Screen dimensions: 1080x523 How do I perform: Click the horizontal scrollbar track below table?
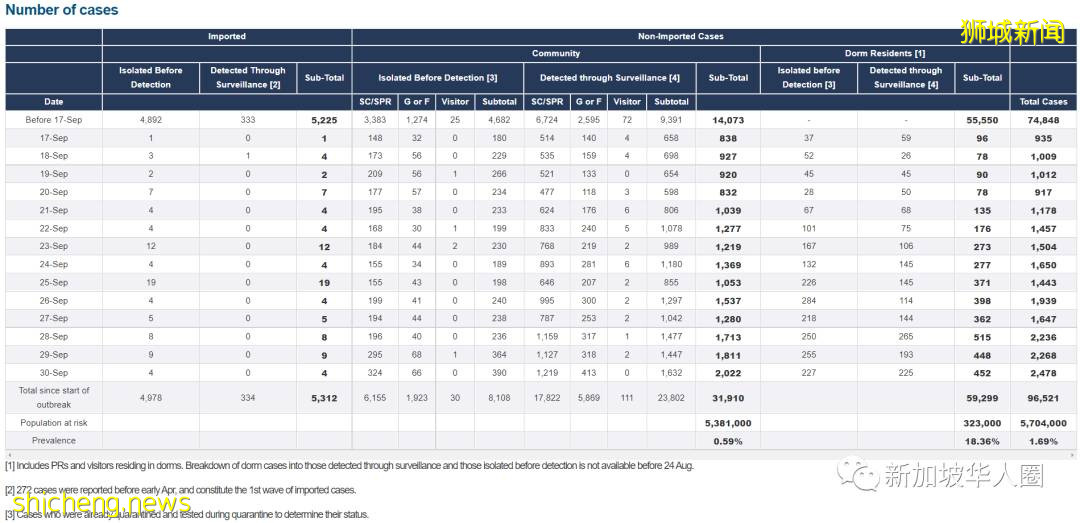[x=540, y=455]
